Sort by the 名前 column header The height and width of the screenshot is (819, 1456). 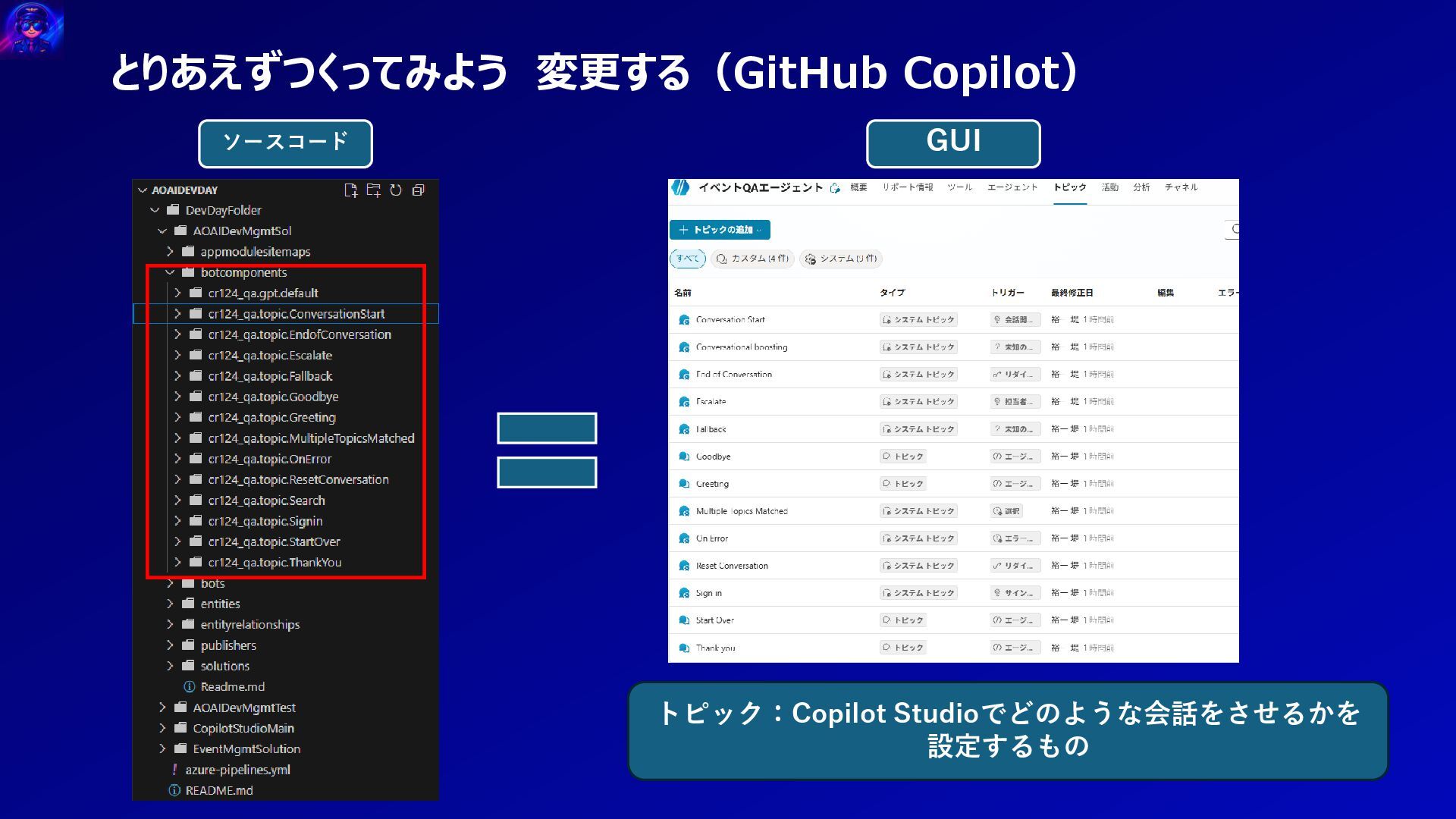coord(682,293)
